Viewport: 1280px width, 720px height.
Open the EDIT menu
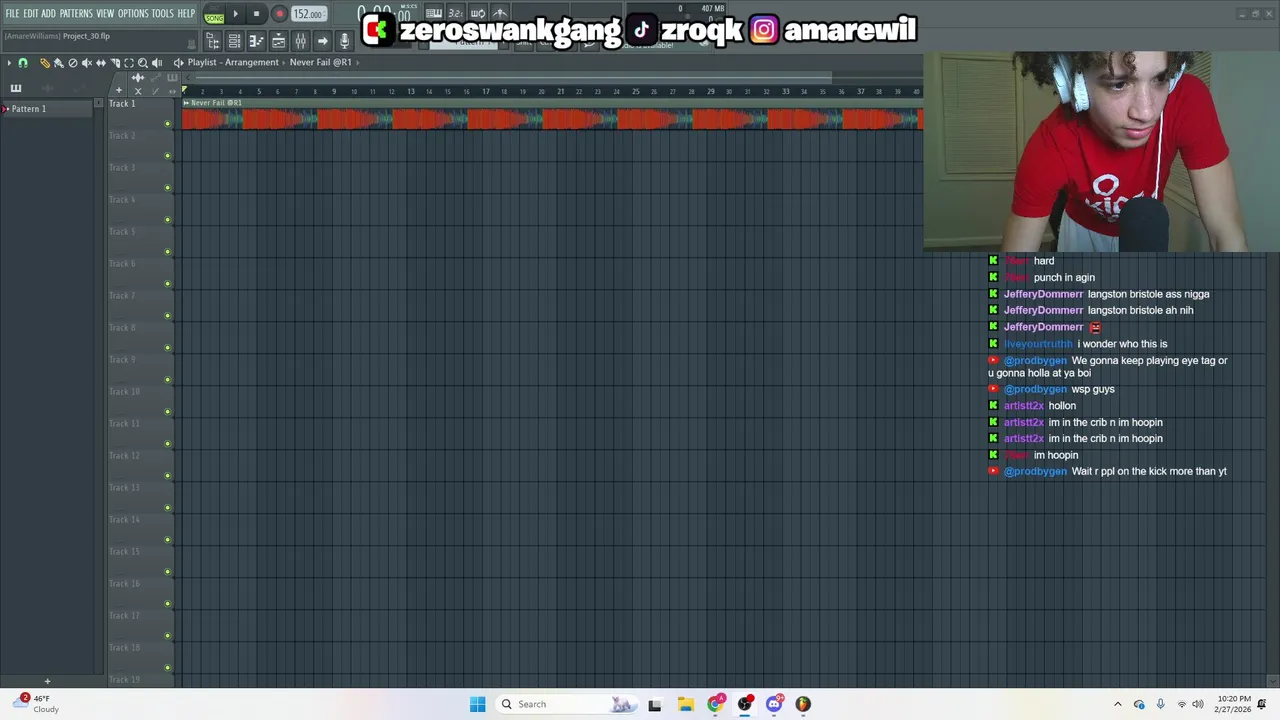coord(31,14)
